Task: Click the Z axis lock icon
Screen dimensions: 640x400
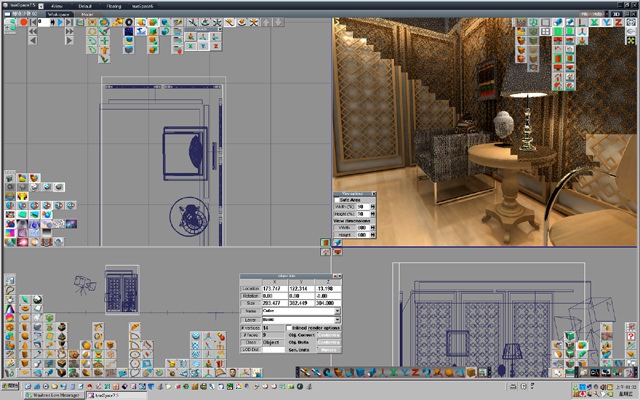Action: tap(418, 372)
